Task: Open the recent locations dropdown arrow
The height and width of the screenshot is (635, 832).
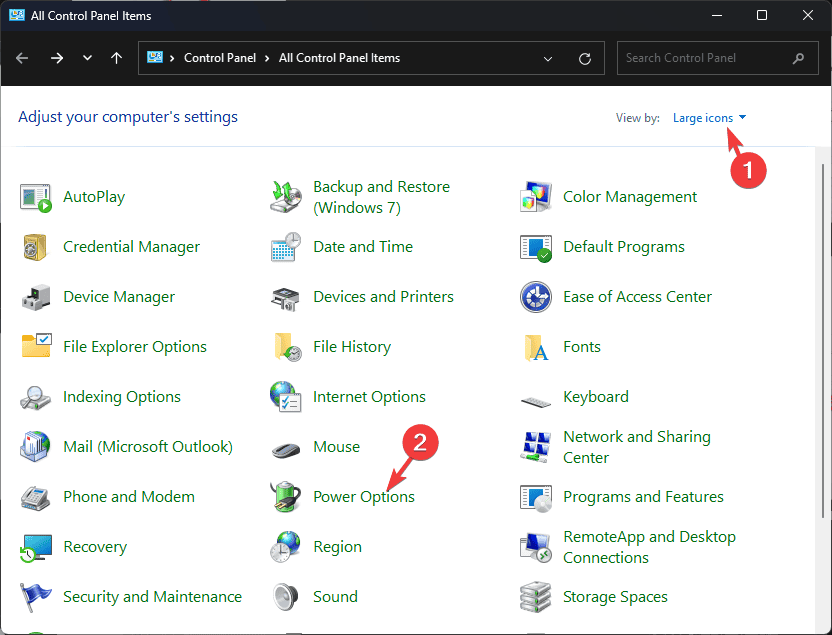Action: (88, 58)
